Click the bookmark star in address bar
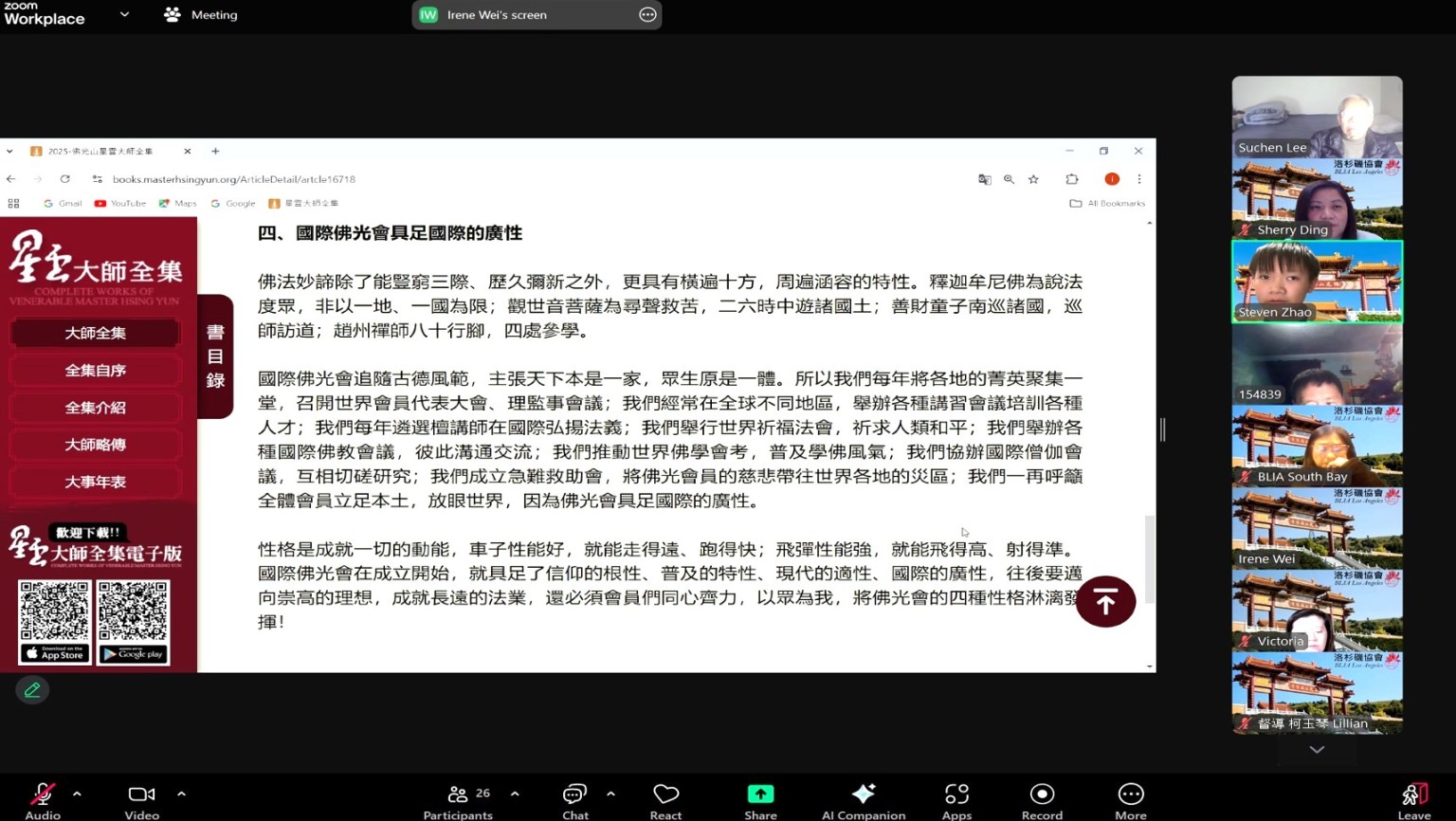This screenshot has width=1456, height=821. tap(1033, 178)
